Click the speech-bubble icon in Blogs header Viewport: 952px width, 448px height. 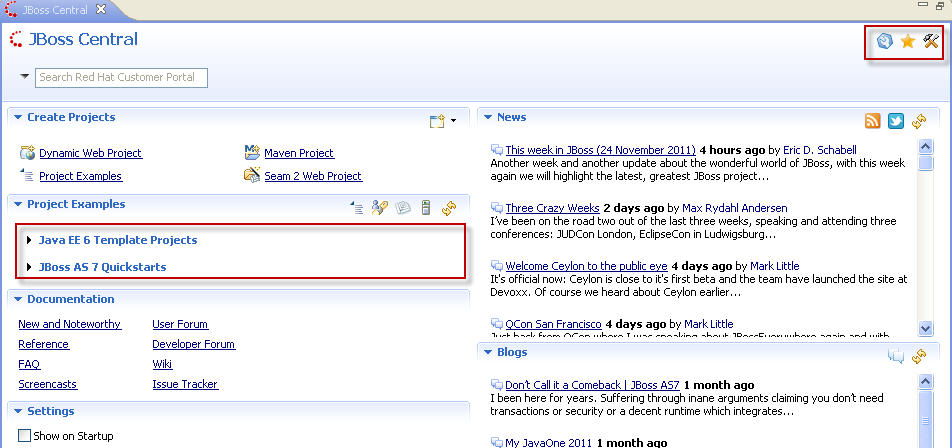click(x=896, y=356)
